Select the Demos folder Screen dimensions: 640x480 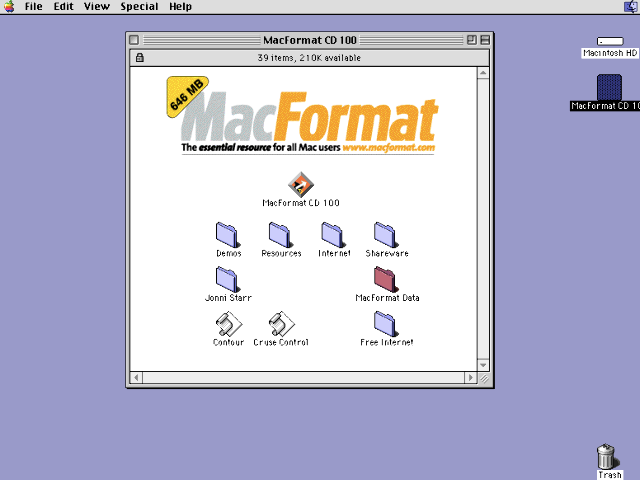[227, 235]
